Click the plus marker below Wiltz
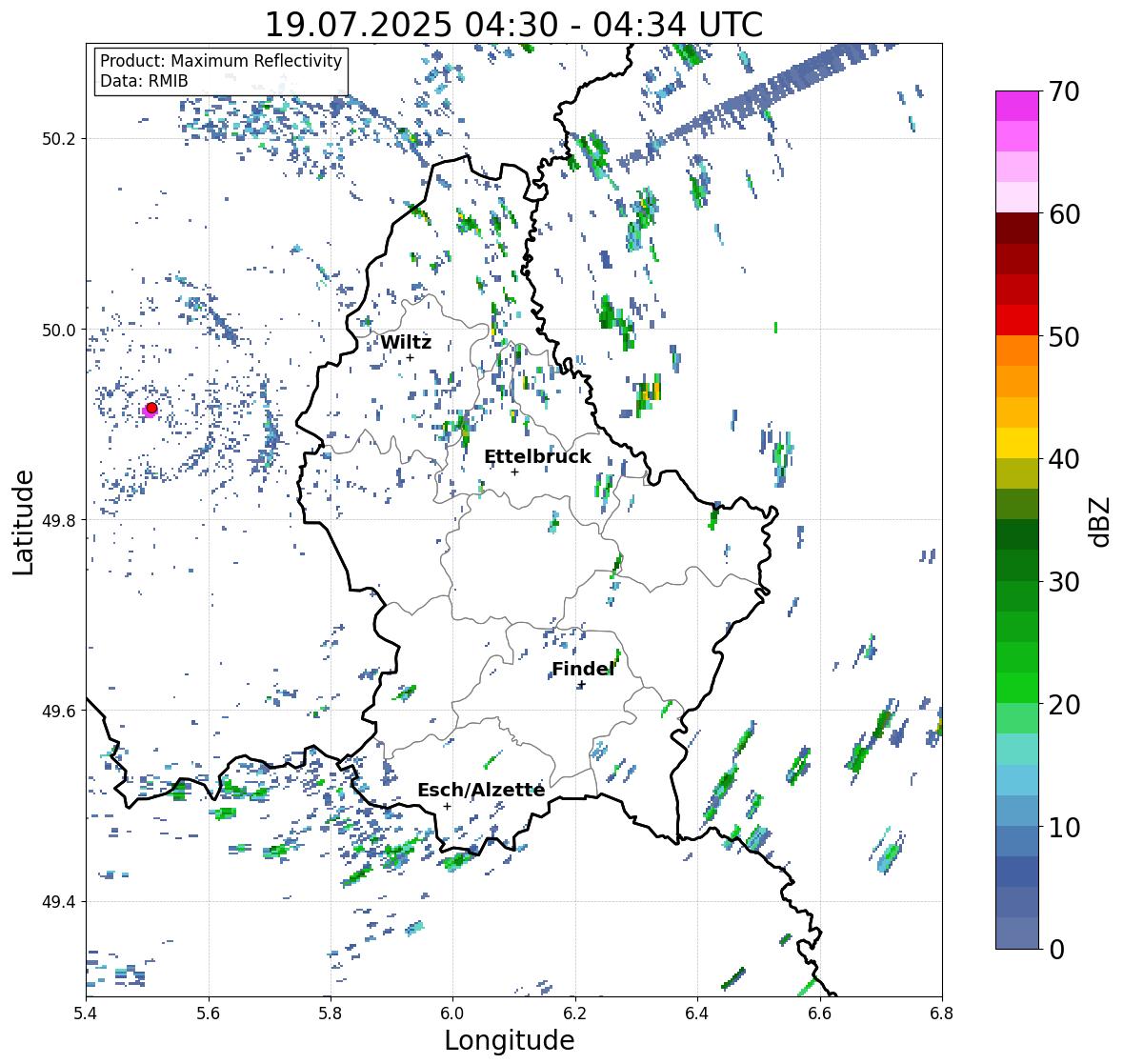Viewport: 1123px width, 1064px height. click(x=410, y=357)
